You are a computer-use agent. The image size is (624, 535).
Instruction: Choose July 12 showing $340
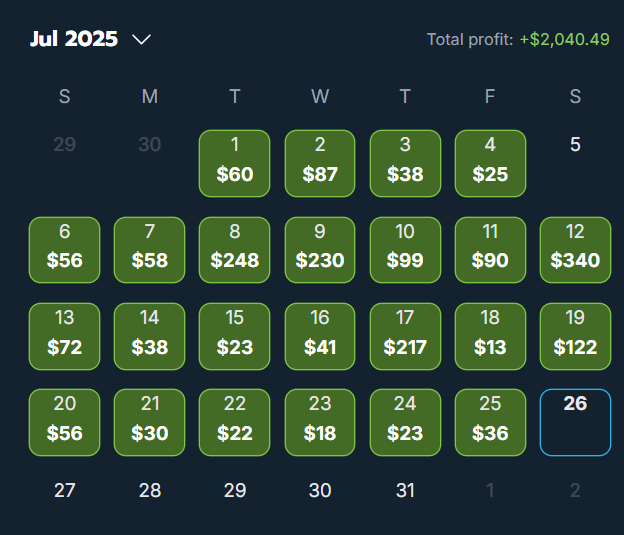pyautogui.click(x=575, y=250)
